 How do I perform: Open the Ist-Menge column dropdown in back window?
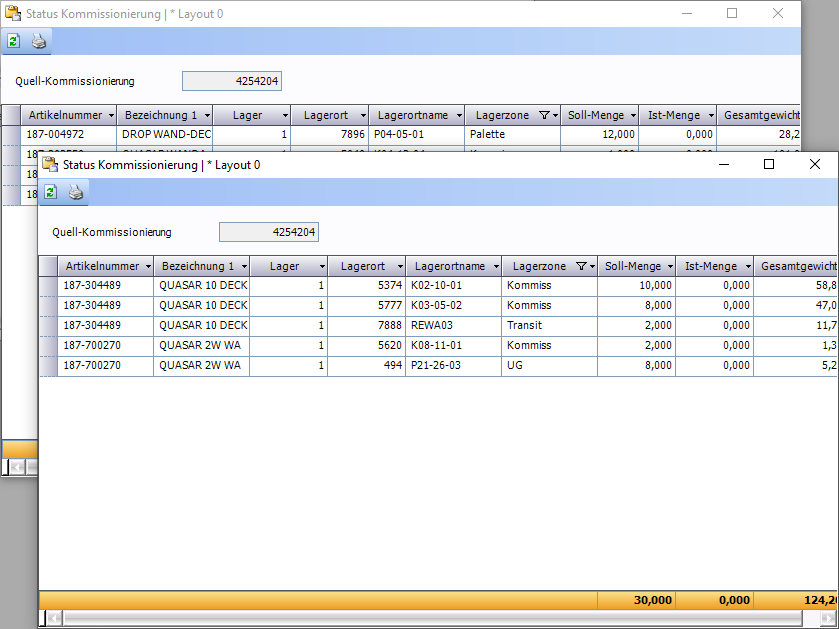pos(709,115)
